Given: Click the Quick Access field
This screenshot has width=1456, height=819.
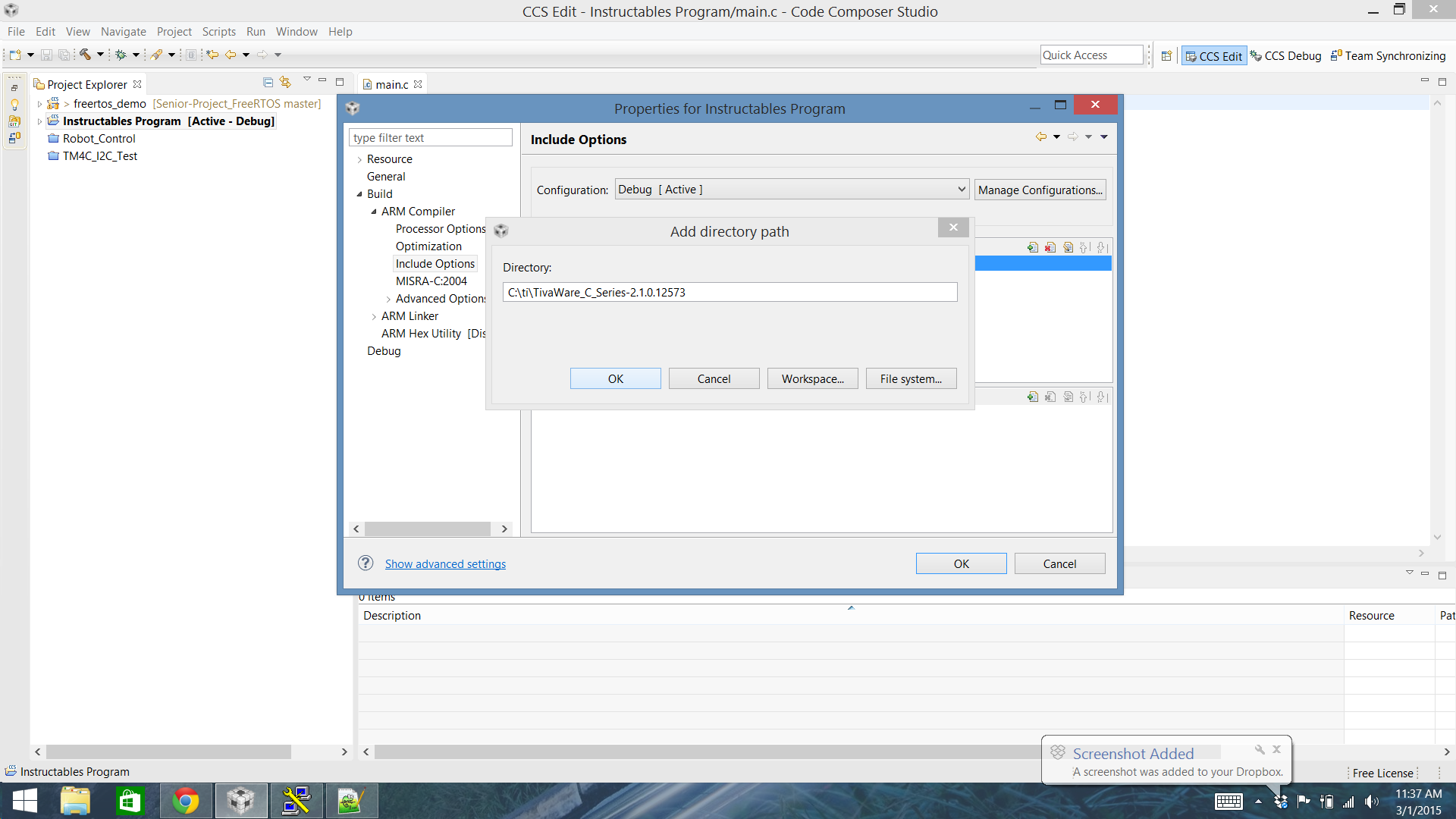Looking at the screenshot, I should coord(1091,55).
